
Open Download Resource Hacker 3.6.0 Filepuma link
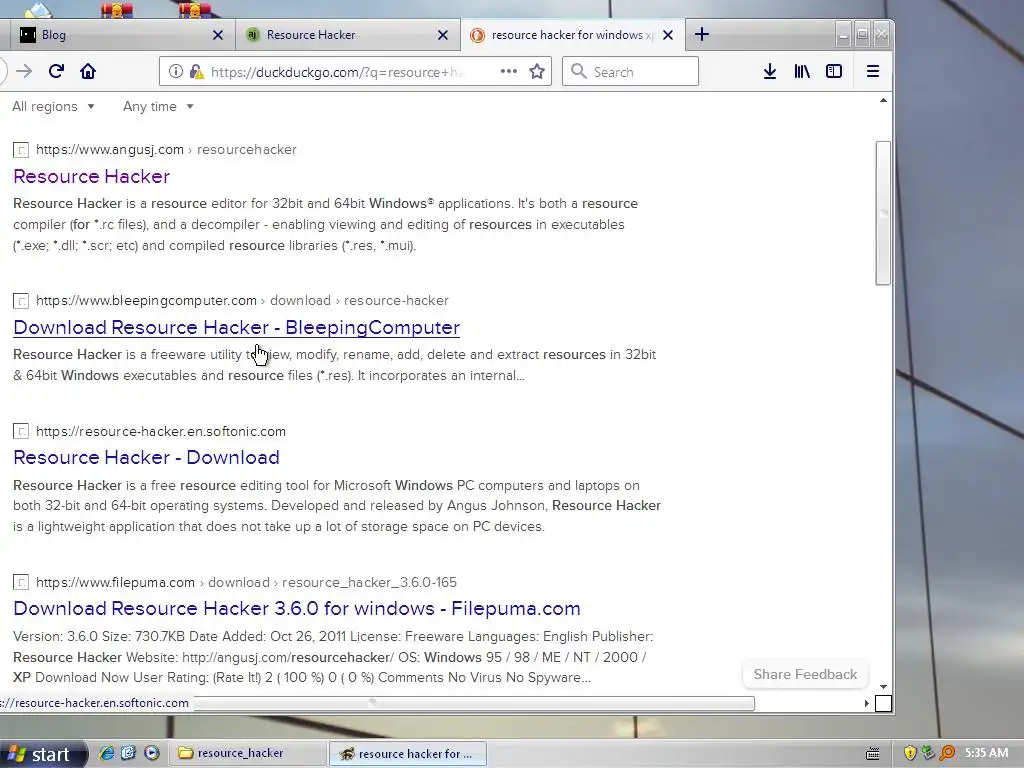[x=296, y=608]
